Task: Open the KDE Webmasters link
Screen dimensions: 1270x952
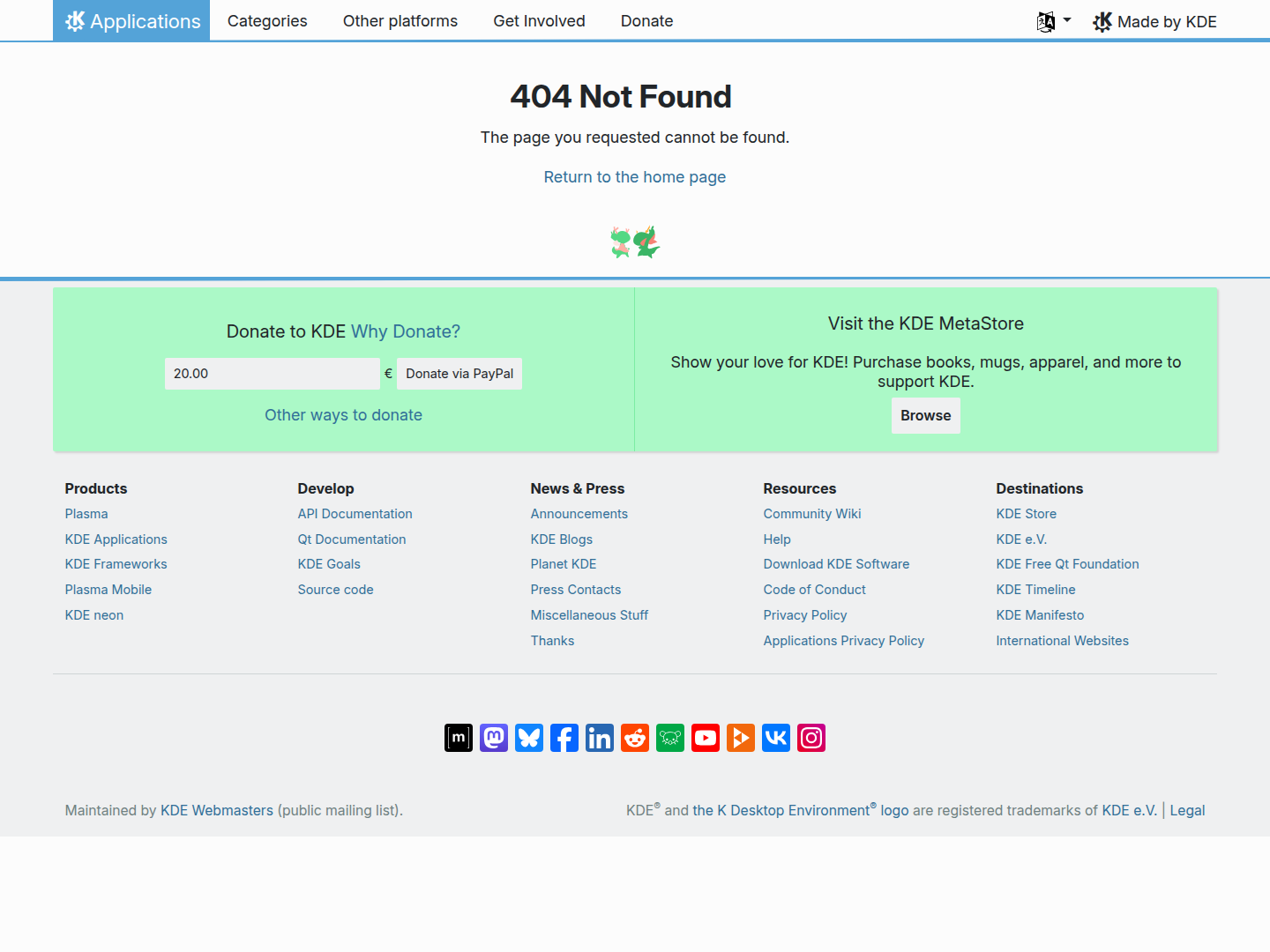Action: [x=217, y=811]
